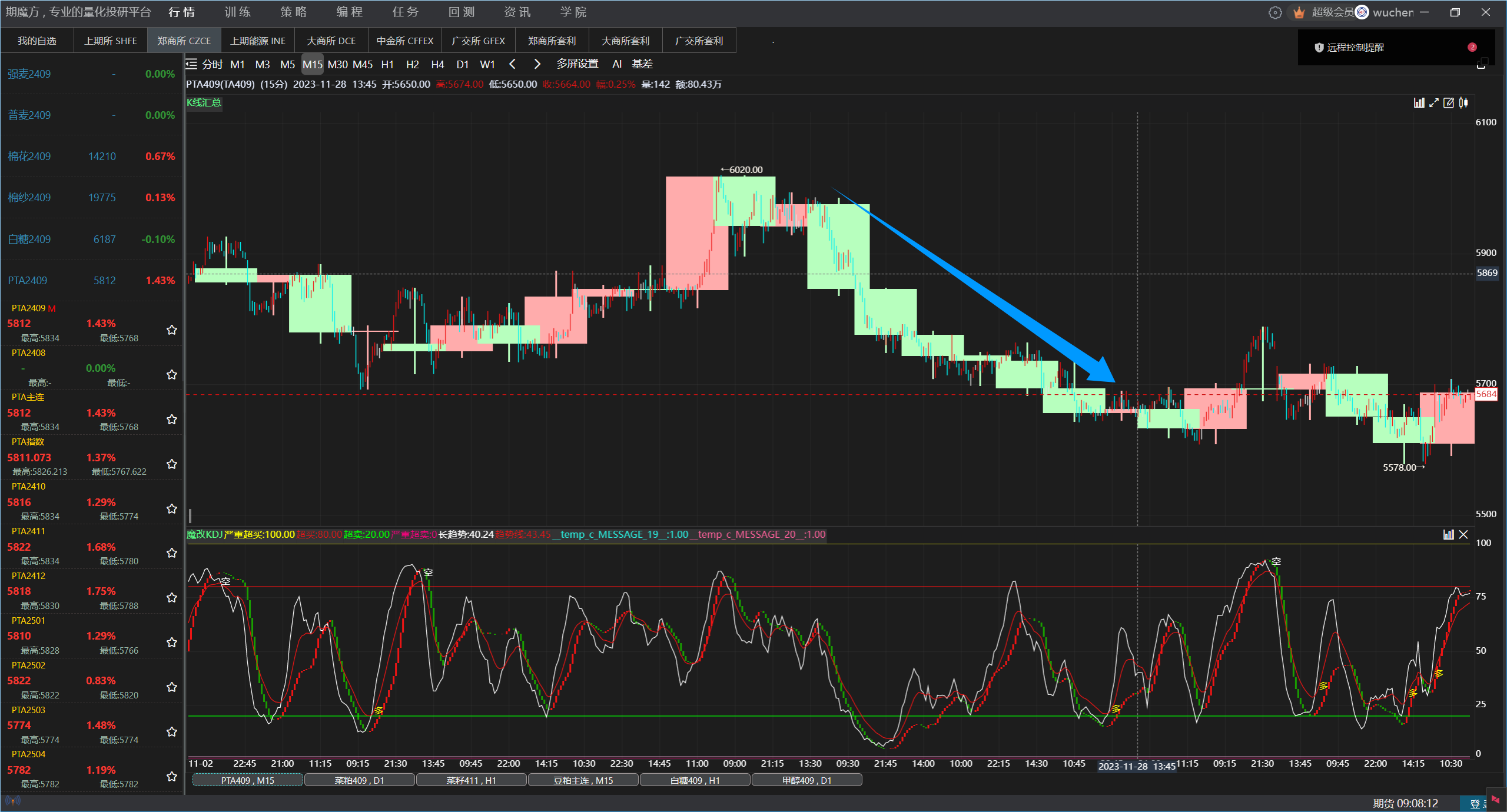Expand the main chart to fullscreen

pyautogui.click(x=1434, y=103)
